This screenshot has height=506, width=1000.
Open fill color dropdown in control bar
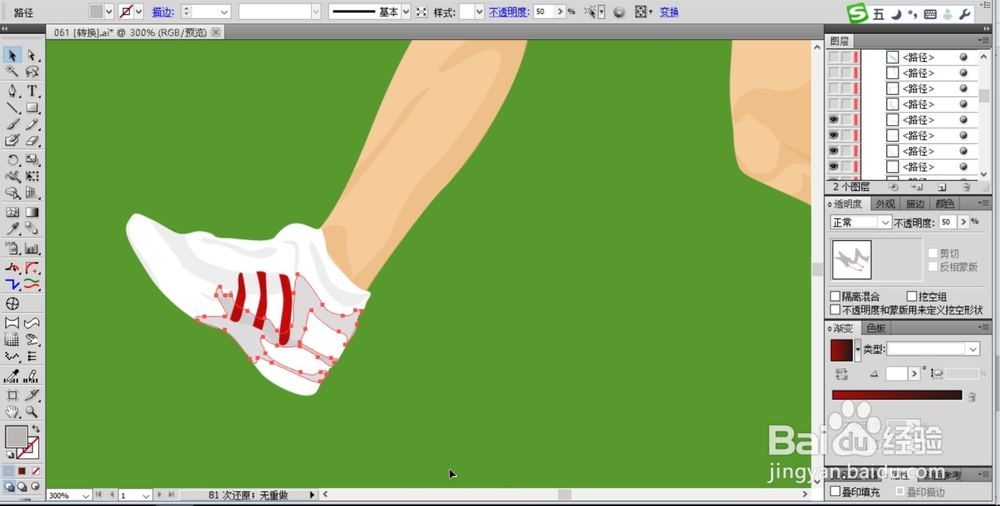point(108,12)
